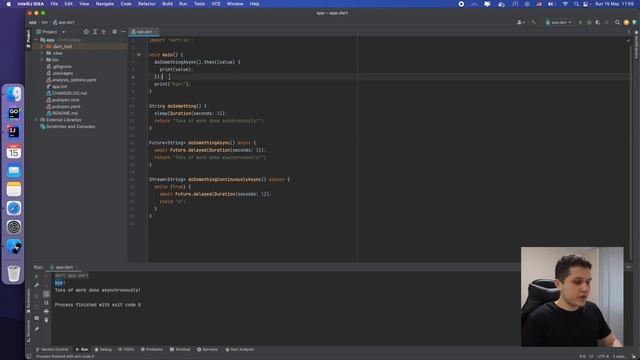Select analysis_options.yaml in project tree
Viewport: 640px width, 360px height.
point(71,80)
